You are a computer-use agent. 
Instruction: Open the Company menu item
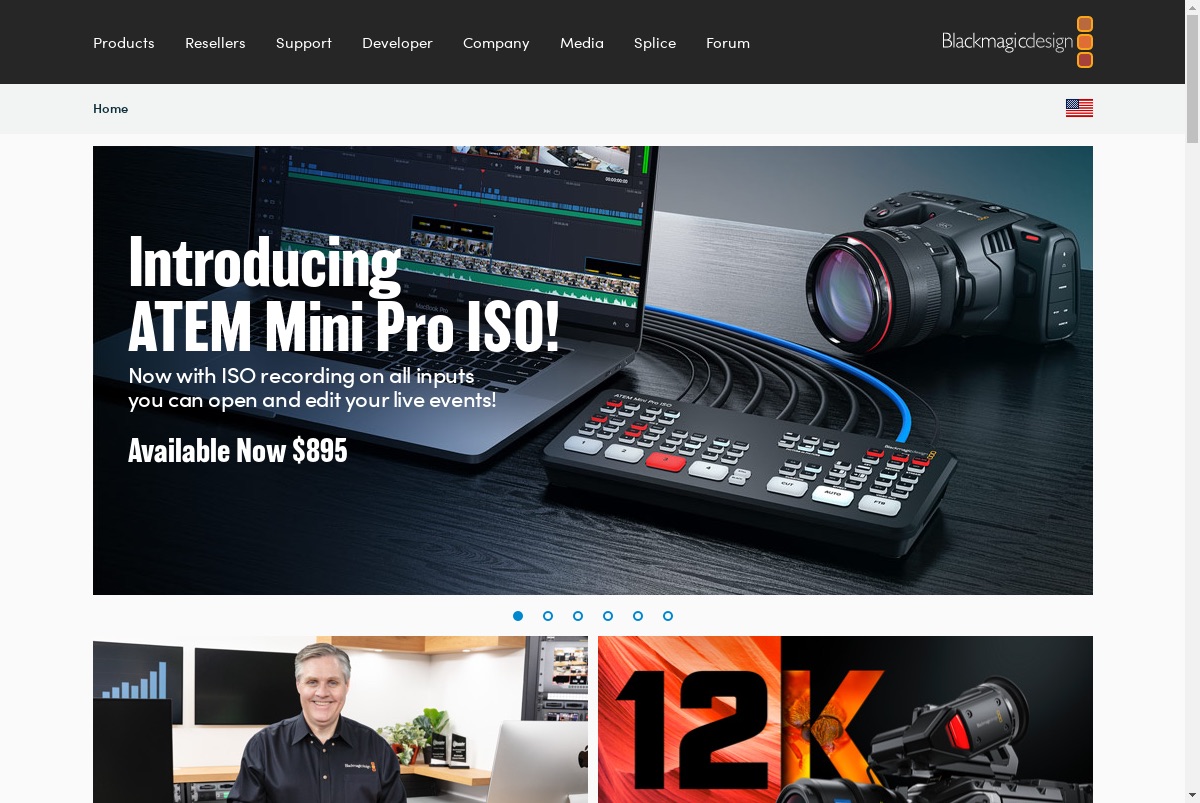pos(496,43)
